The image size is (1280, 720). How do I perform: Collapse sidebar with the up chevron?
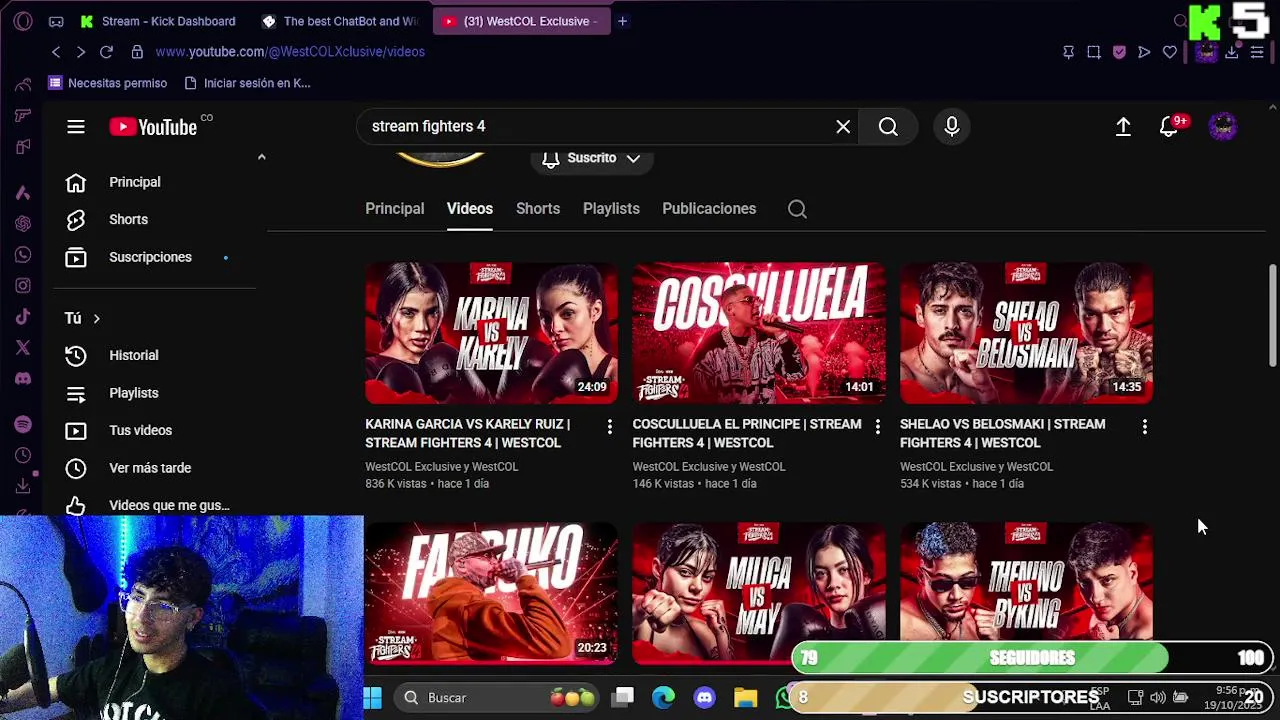click(261, 157)
